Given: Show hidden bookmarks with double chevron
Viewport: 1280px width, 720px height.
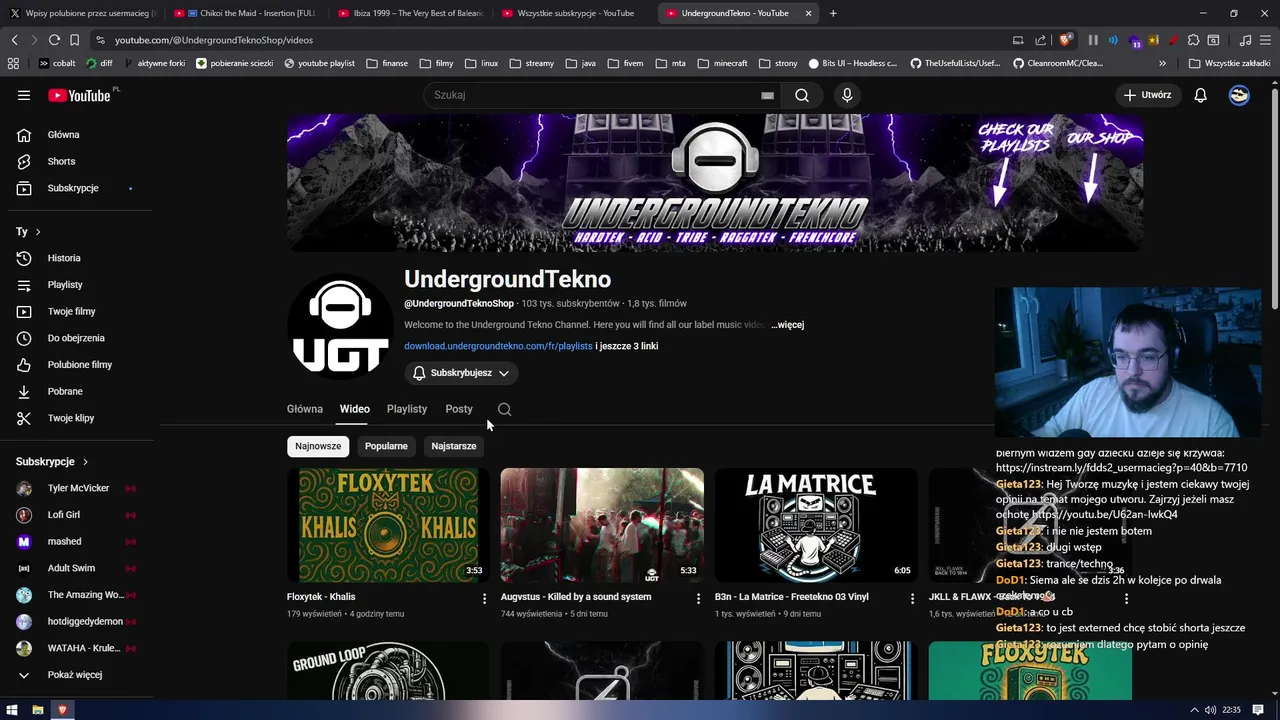Looking at the screenshot, I should [1162, 63].
